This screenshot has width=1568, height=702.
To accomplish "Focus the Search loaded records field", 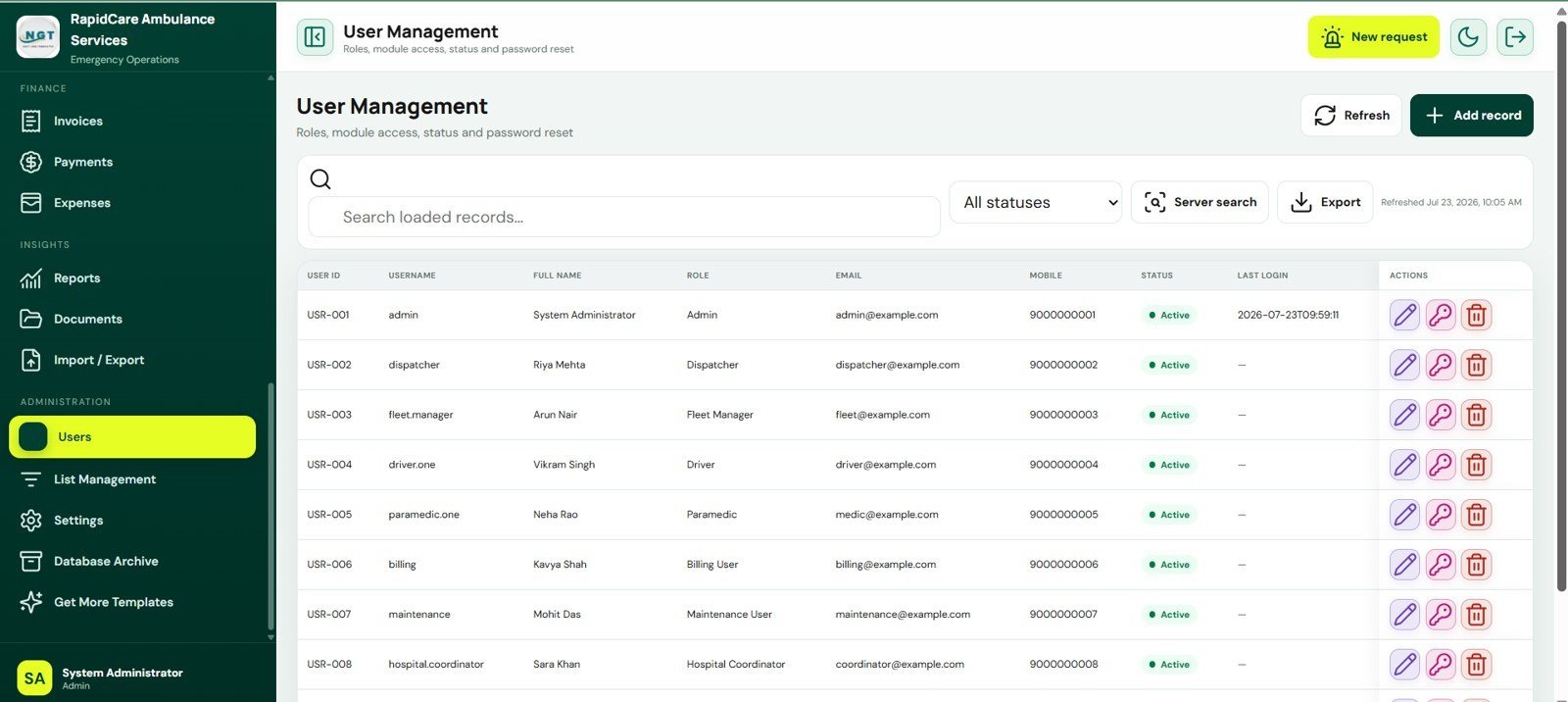I will point(624,217).
